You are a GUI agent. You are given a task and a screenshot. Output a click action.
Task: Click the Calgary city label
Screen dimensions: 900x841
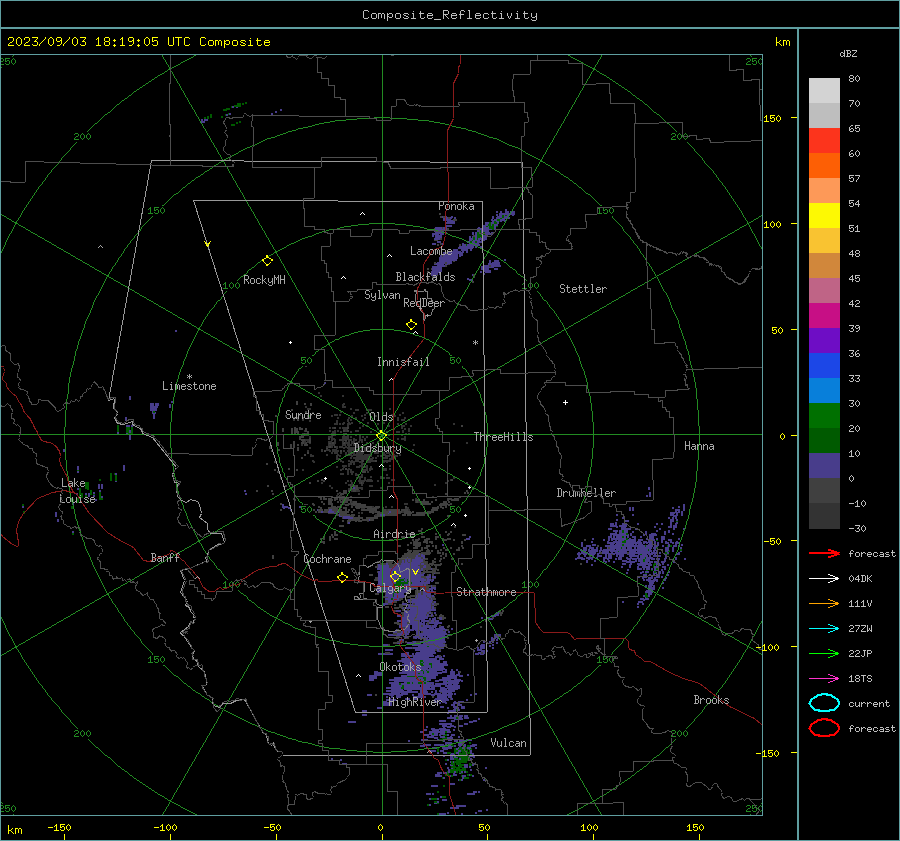pyautogui.click(x=390, y=588)
